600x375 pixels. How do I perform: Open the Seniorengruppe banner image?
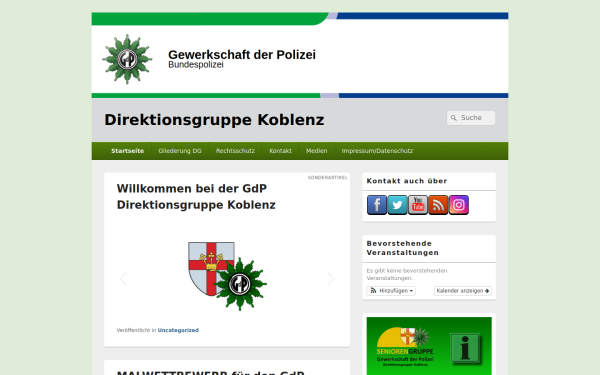(x=429, y=346)
